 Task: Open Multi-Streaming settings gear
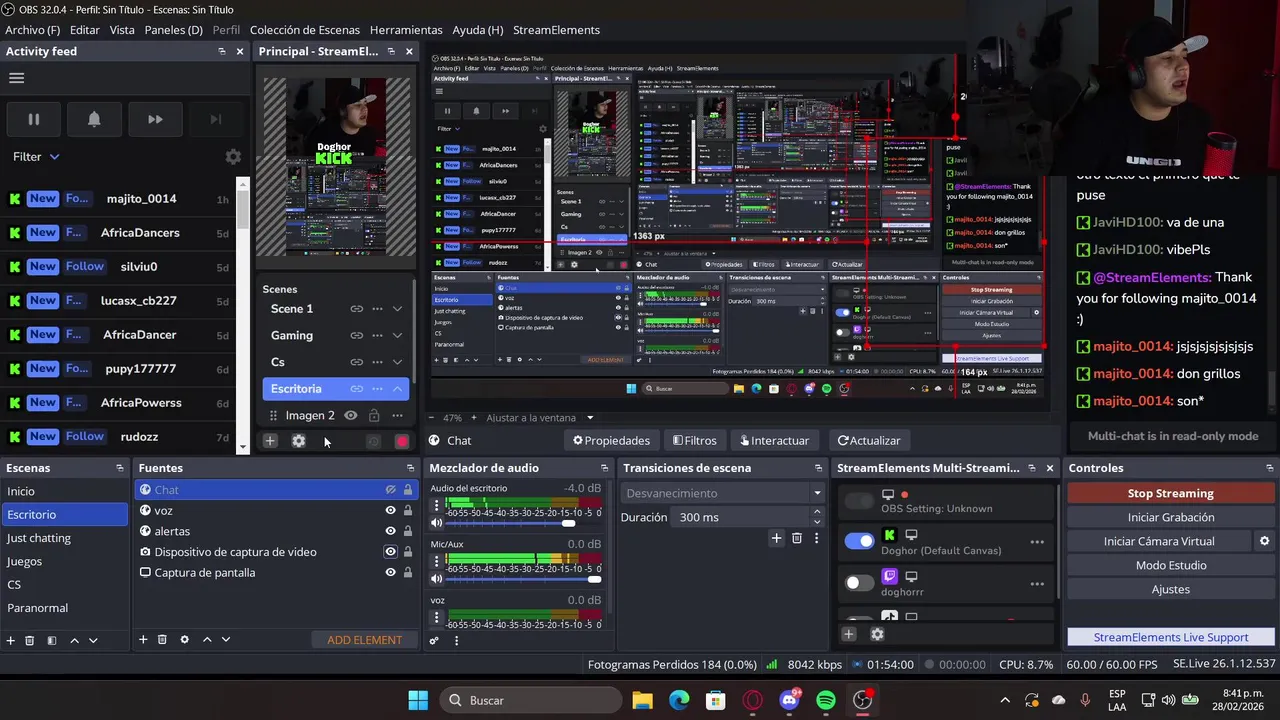click(877, 634)
